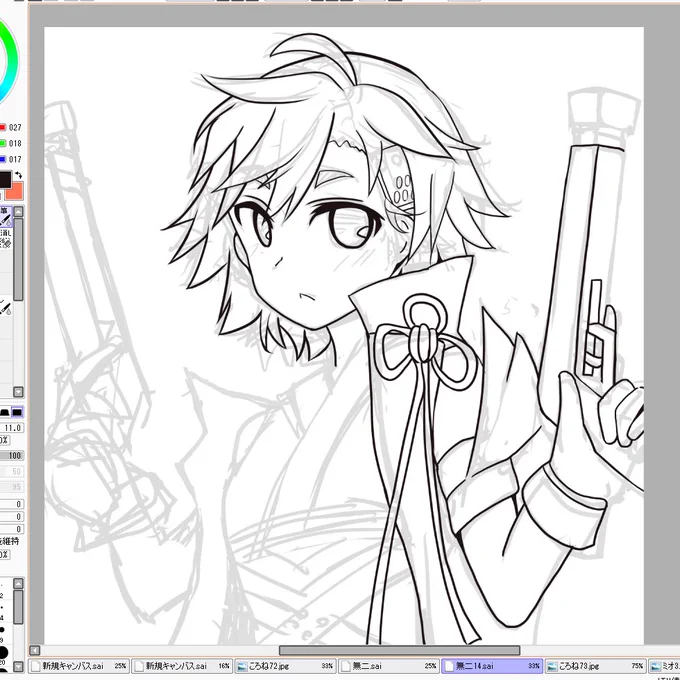
Task: Click the brush size list scrollbar thumb
Action: (x=18, y=607)
